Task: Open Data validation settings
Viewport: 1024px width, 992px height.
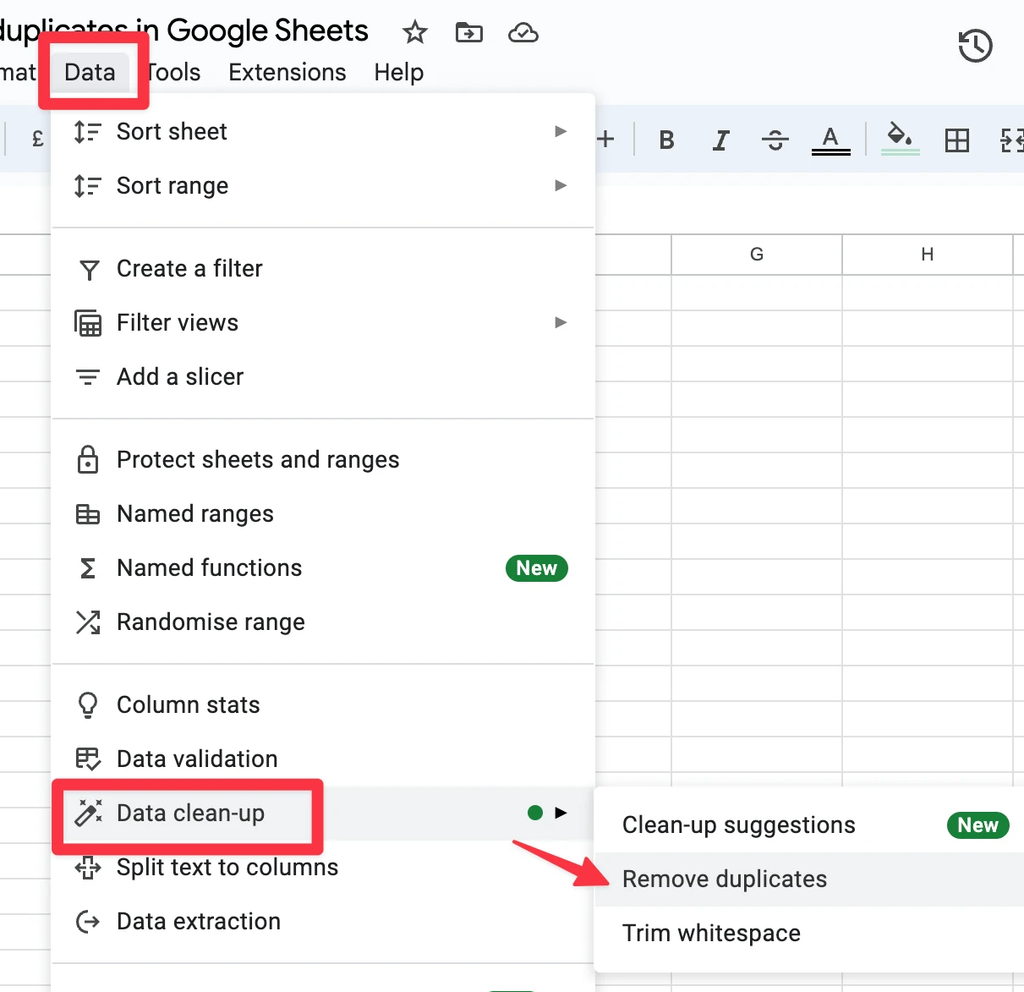Action: (197, 759)
